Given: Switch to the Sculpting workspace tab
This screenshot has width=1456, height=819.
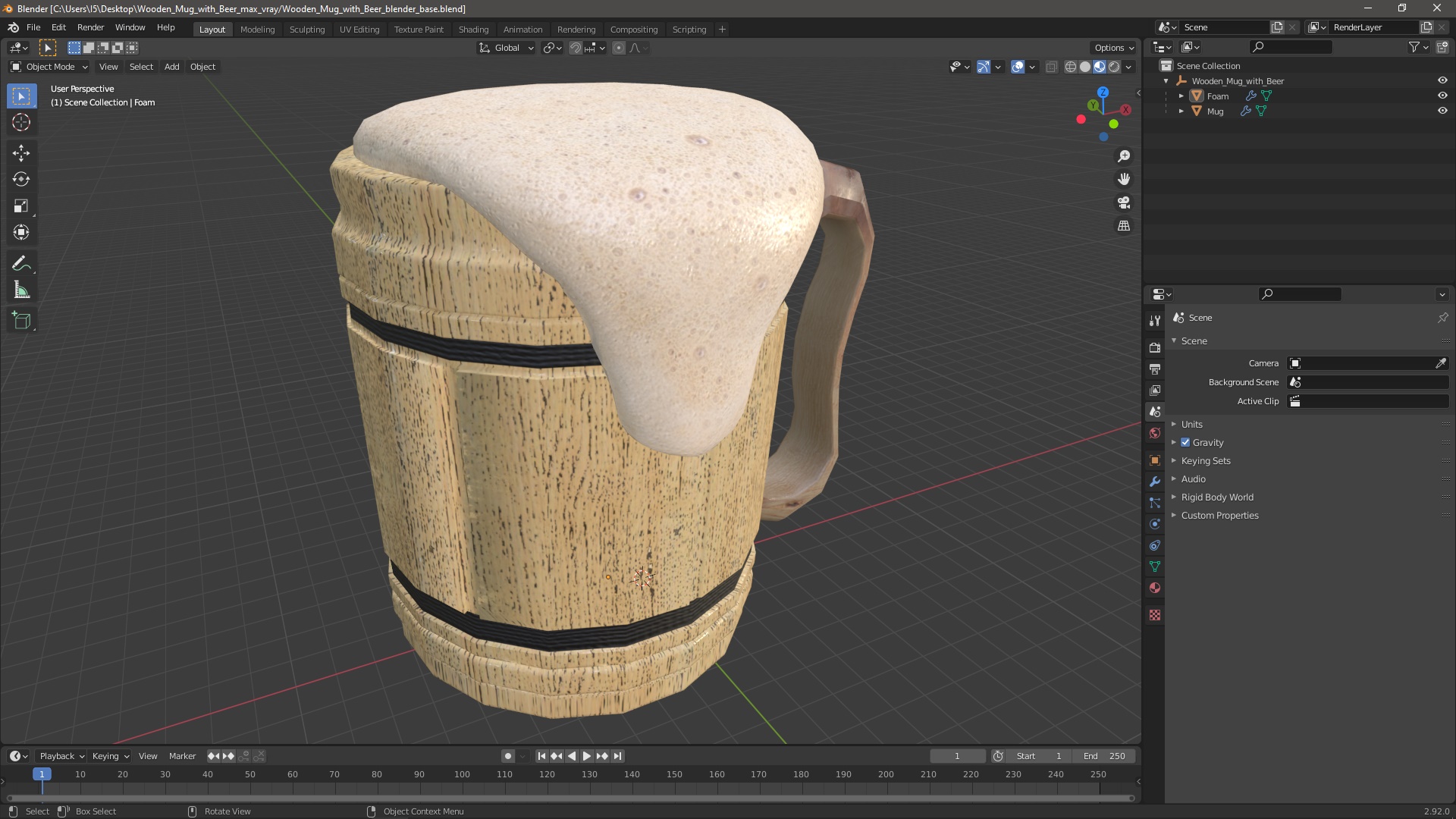Looking at the screenshot, I should (x=307, y=29).
